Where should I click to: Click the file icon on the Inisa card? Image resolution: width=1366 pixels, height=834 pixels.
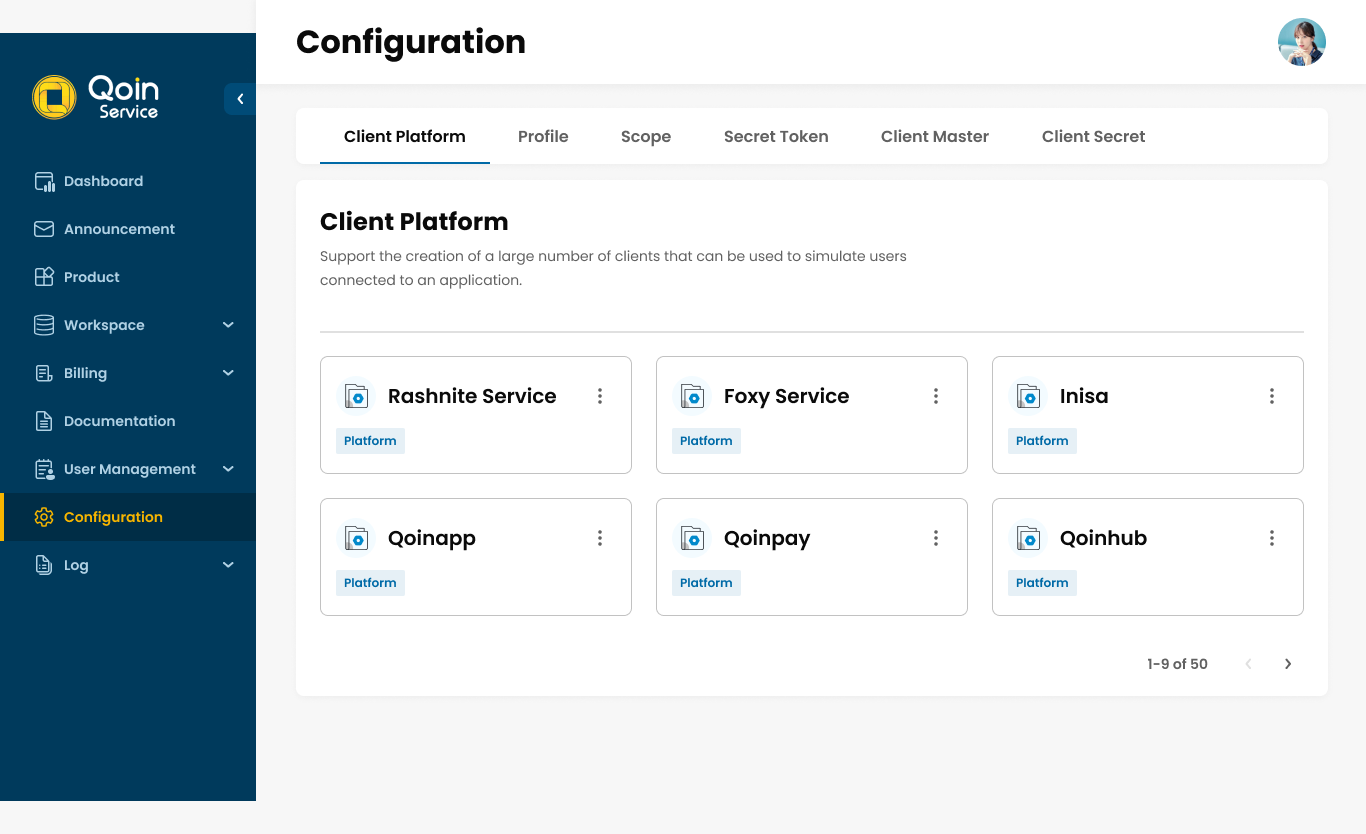[x=1028, y=396]
